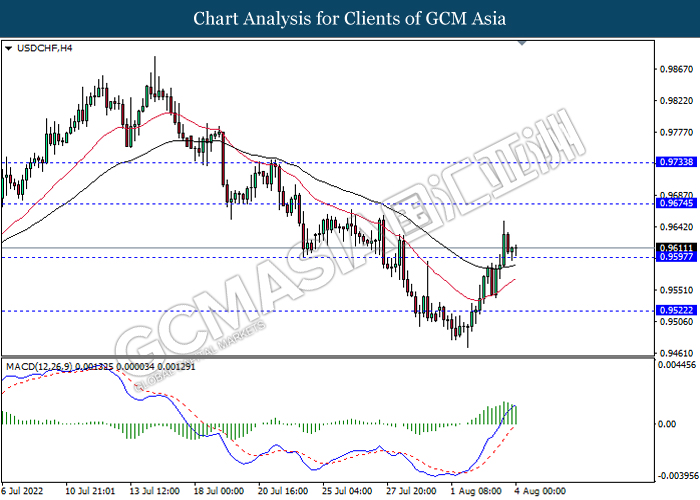Click the separator bar between price and MACD panes
The height and width of the screenshot is (500, 700).
328,357
